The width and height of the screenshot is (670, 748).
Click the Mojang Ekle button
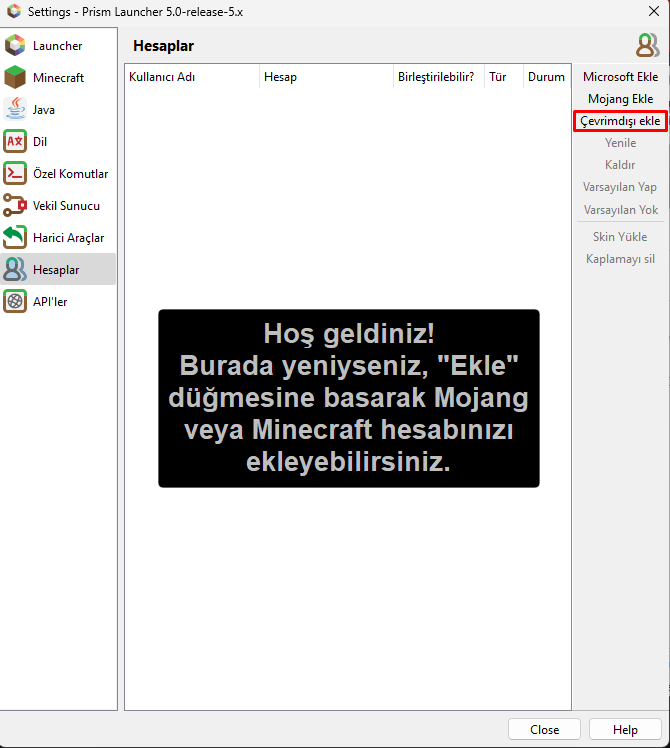point(620,99)
